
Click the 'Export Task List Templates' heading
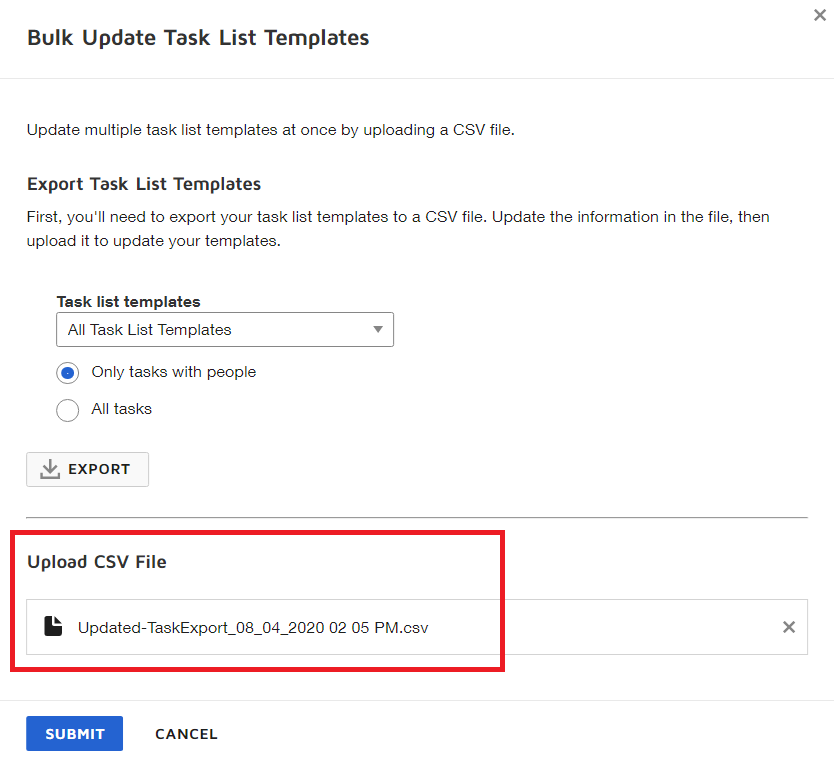click(x=144, y=184)
